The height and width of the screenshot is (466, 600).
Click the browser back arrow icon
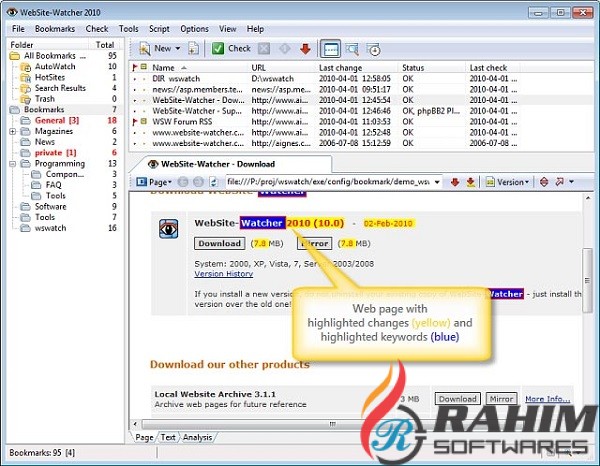click(183, 182)
